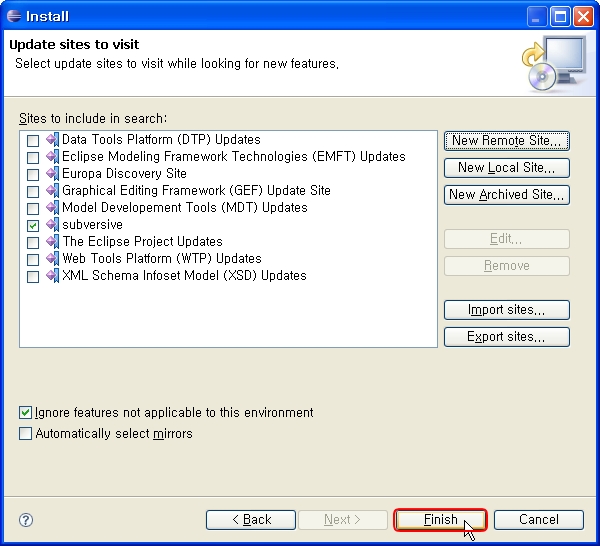Viewport: 600px width, 546px height.
Task: Click the site icon beside XML Schema Infoset Model
Action: (x=52, y=276)
